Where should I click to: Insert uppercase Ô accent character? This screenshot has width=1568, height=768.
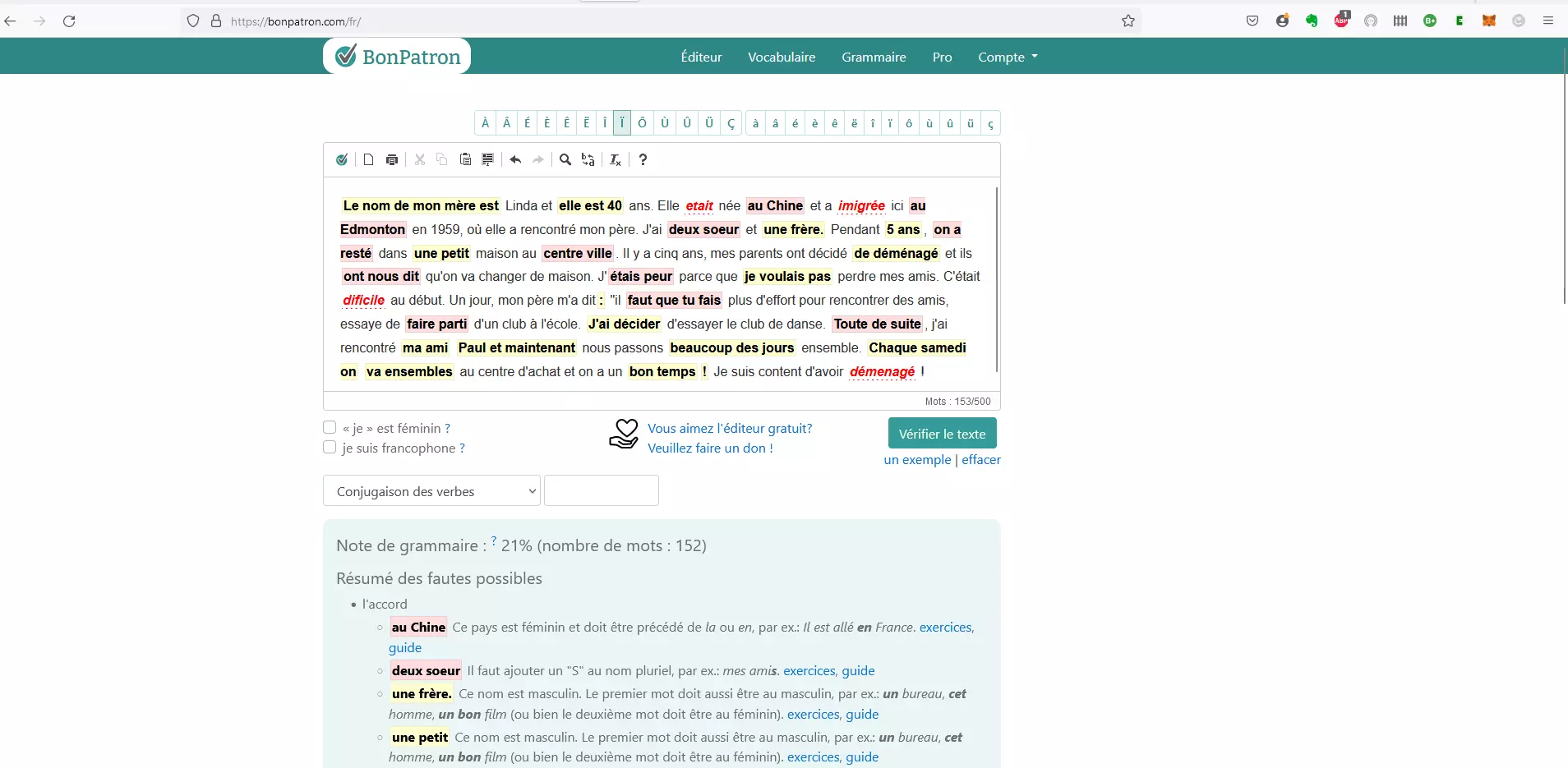(643, 123)
